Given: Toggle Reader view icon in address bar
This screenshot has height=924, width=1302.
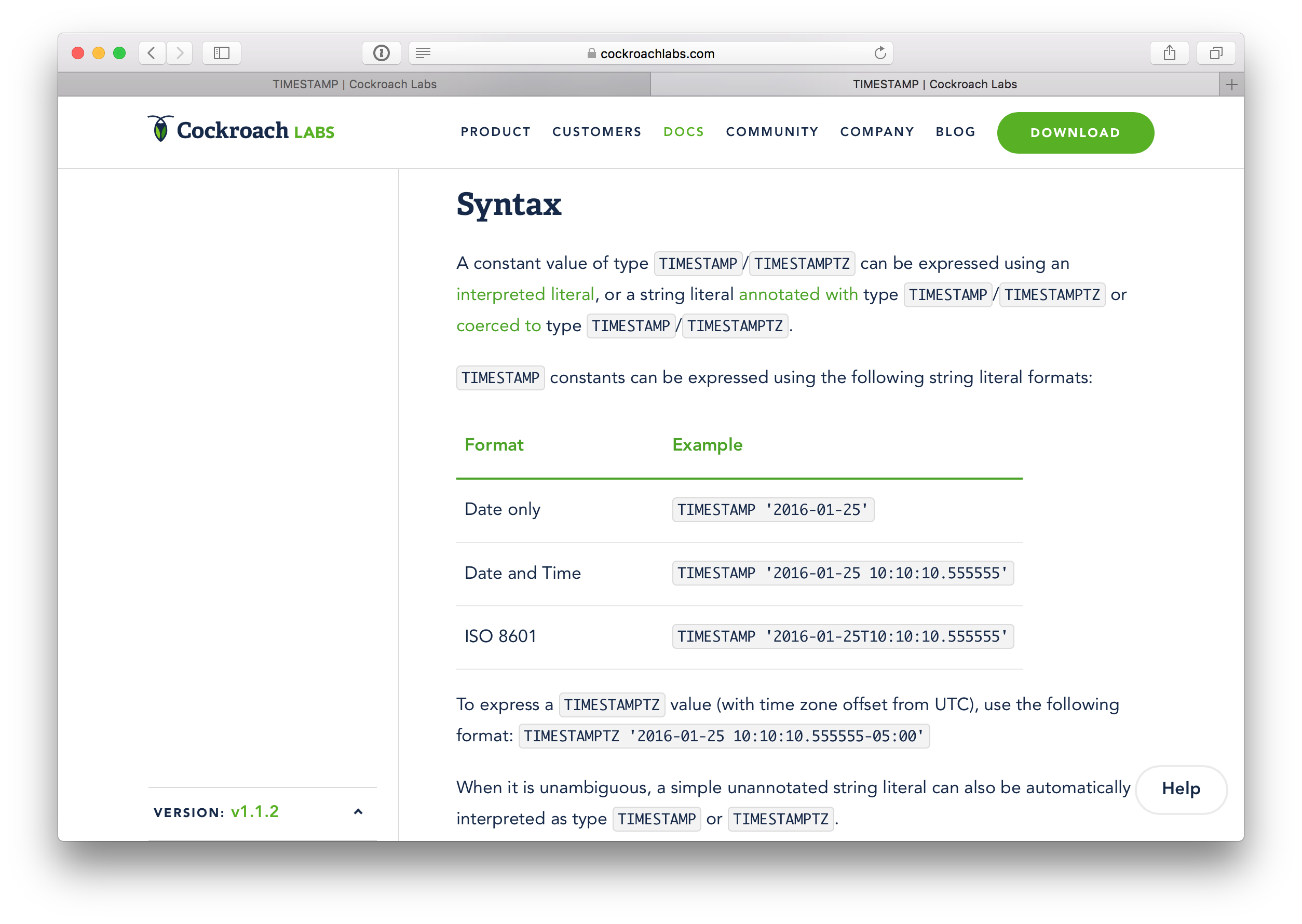Looking at the screenshot, I should coord(423,53).
